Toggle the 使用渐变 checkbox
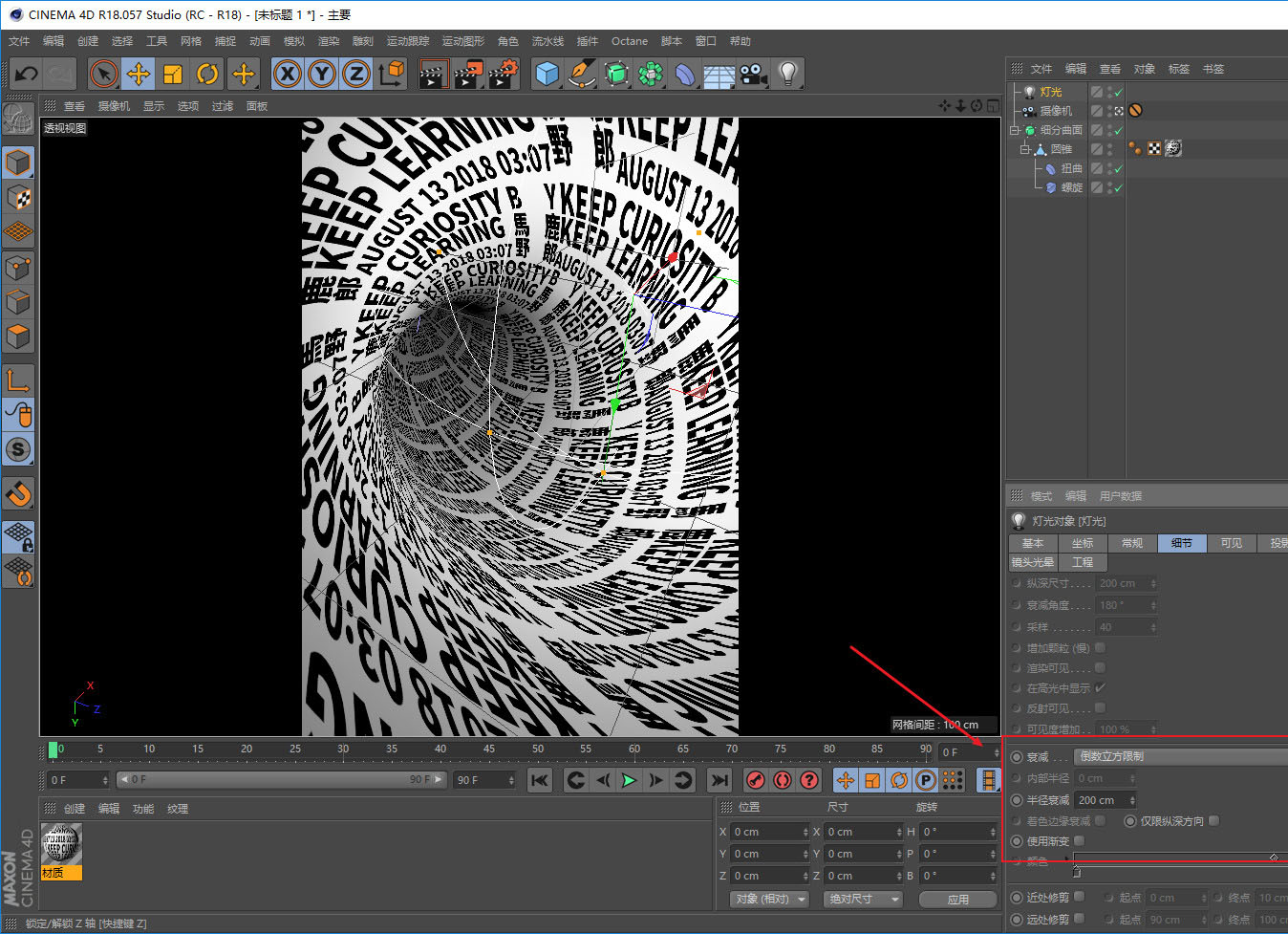Screen dimensions: 1288x934 (1080, 841)
